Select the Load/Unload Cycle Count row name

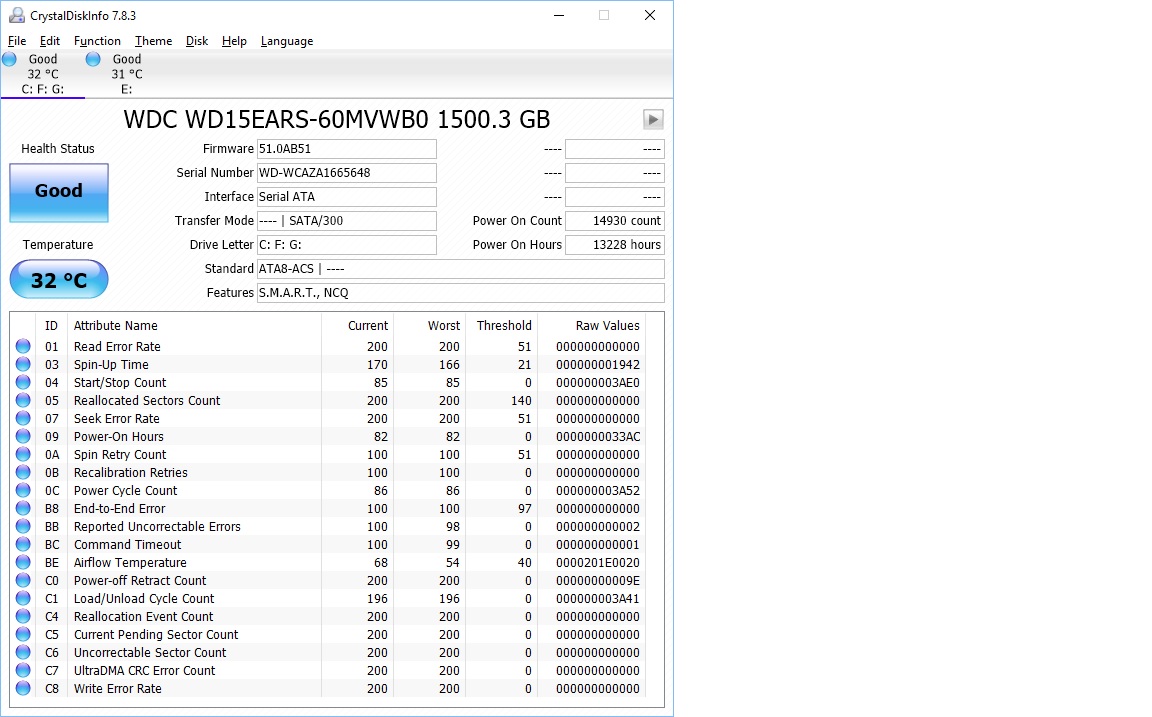point(144,599)
